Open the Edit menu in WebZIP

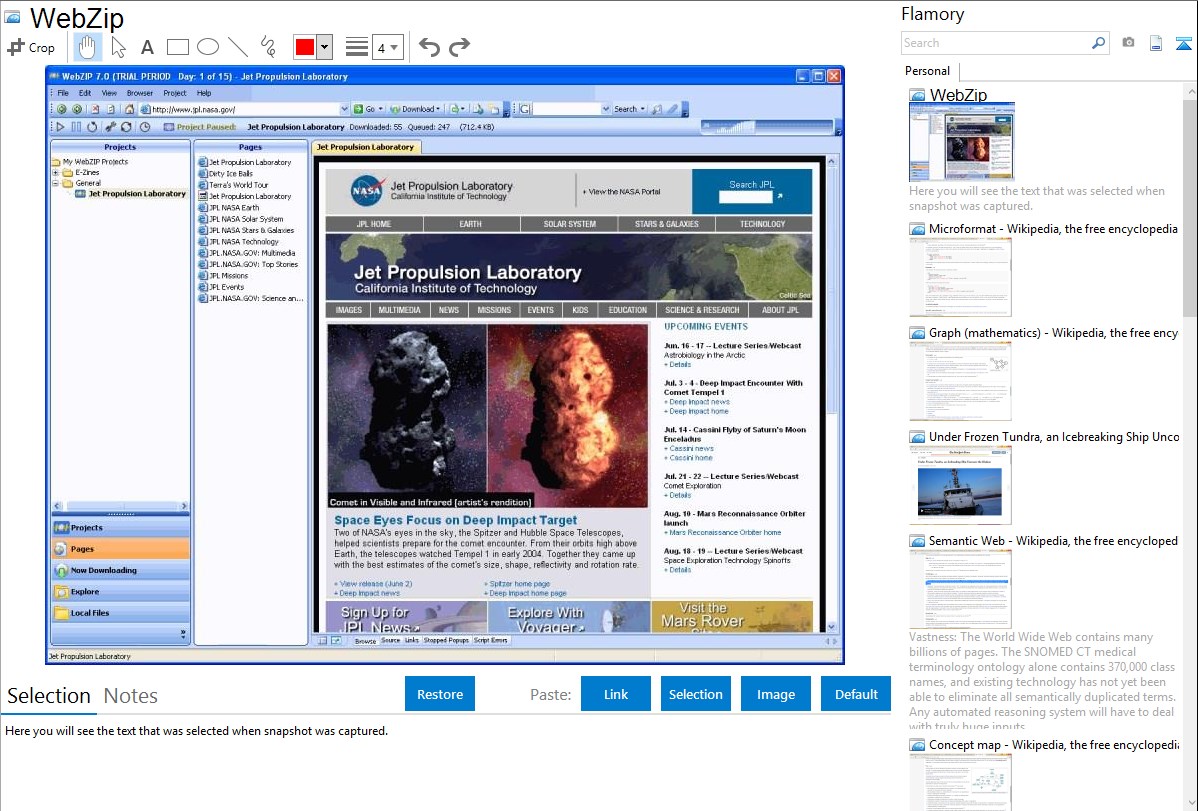point(85,93)
